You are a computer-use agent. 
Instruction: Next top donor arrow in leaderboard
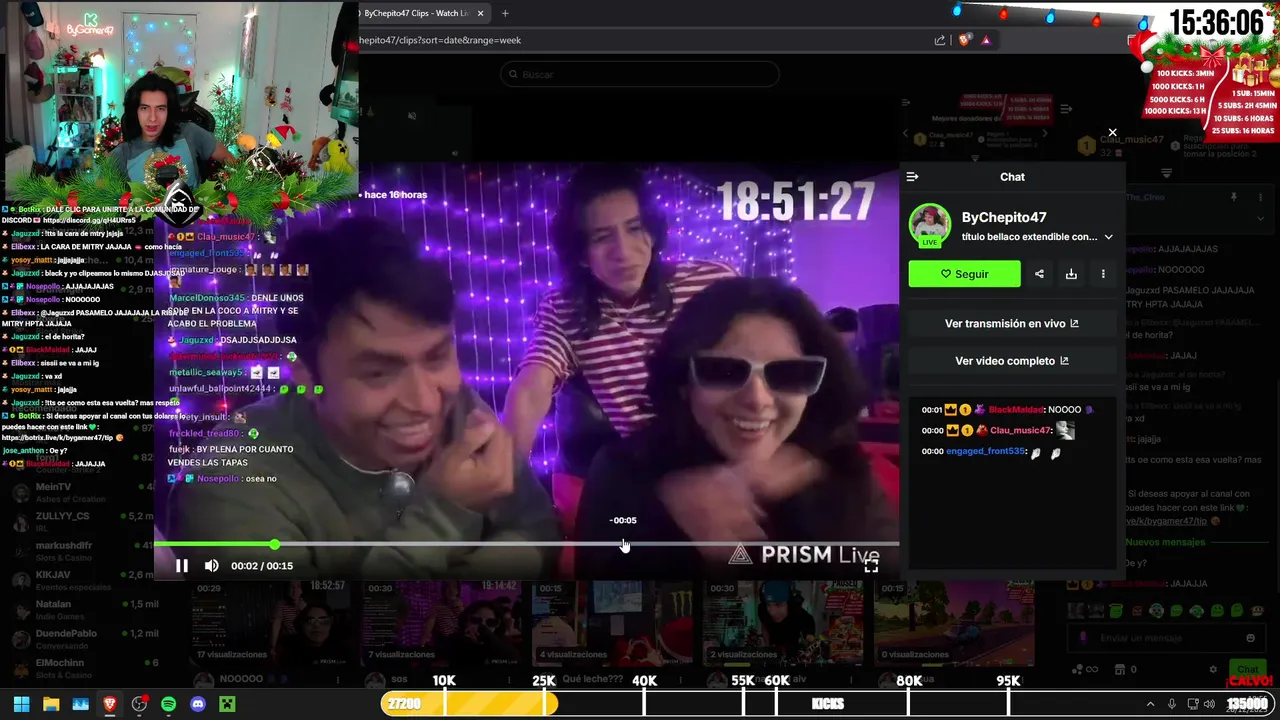tap(1046, 133)
